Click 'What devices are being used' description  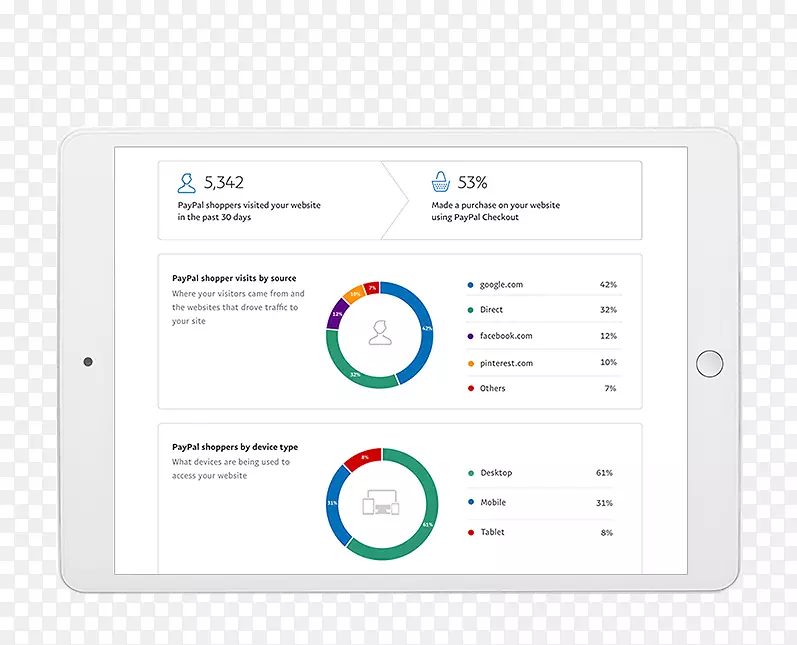point(231,469)
